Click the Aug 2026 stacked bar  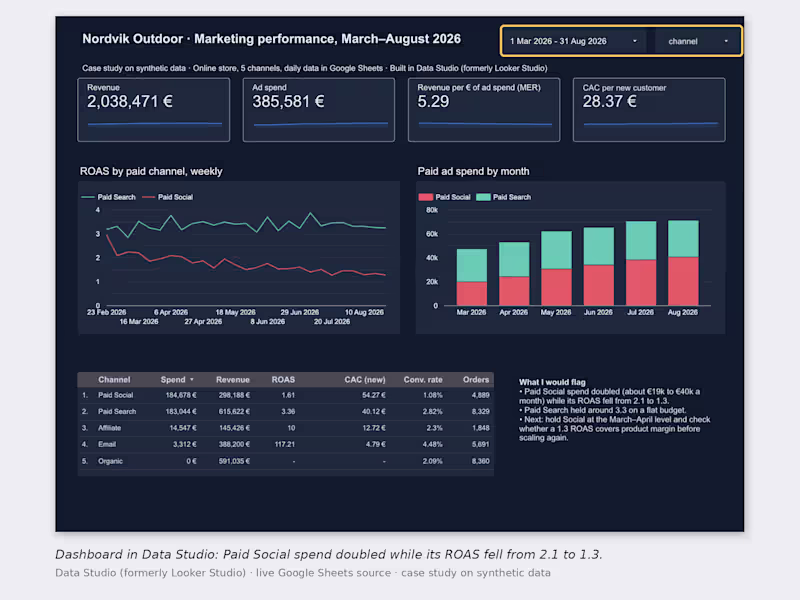point(683,263)
